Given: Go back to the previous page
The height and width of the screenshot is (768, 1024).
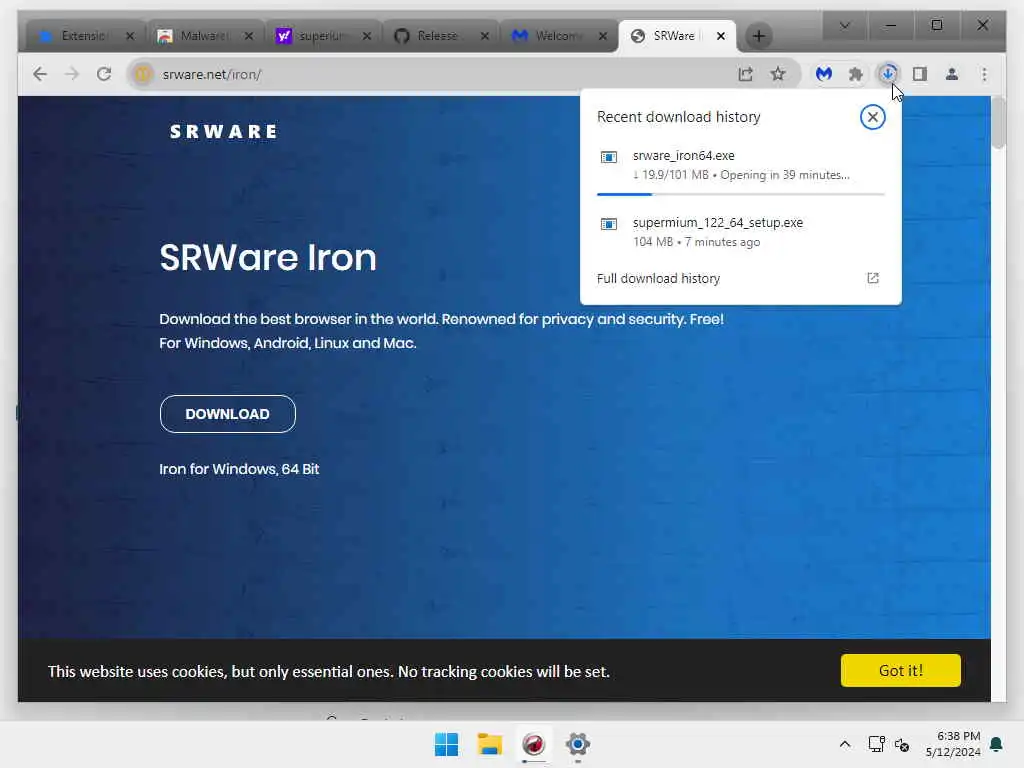Looking at the screenshot, I should click(x=40, y=74).
